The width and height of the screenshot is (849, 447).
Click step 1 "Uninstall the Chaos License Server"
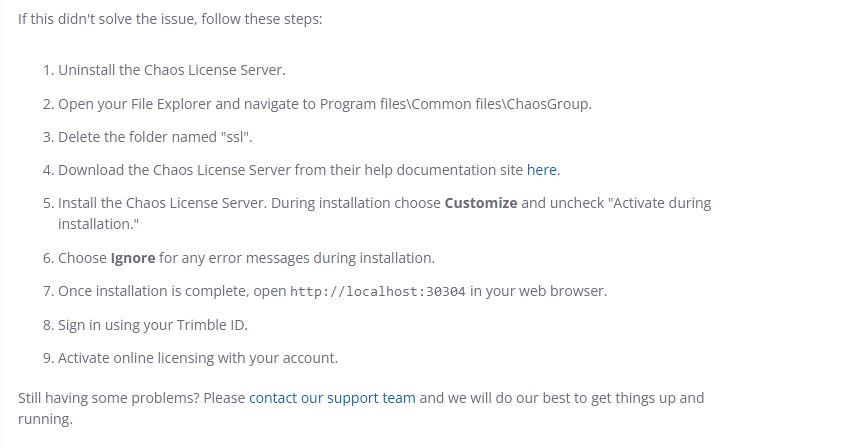coord(172,71)
